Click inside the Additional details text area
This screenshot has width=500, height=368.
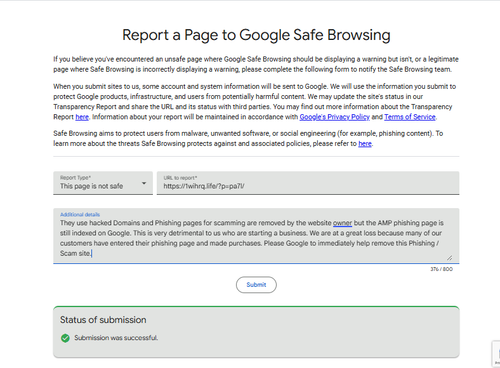256,236
